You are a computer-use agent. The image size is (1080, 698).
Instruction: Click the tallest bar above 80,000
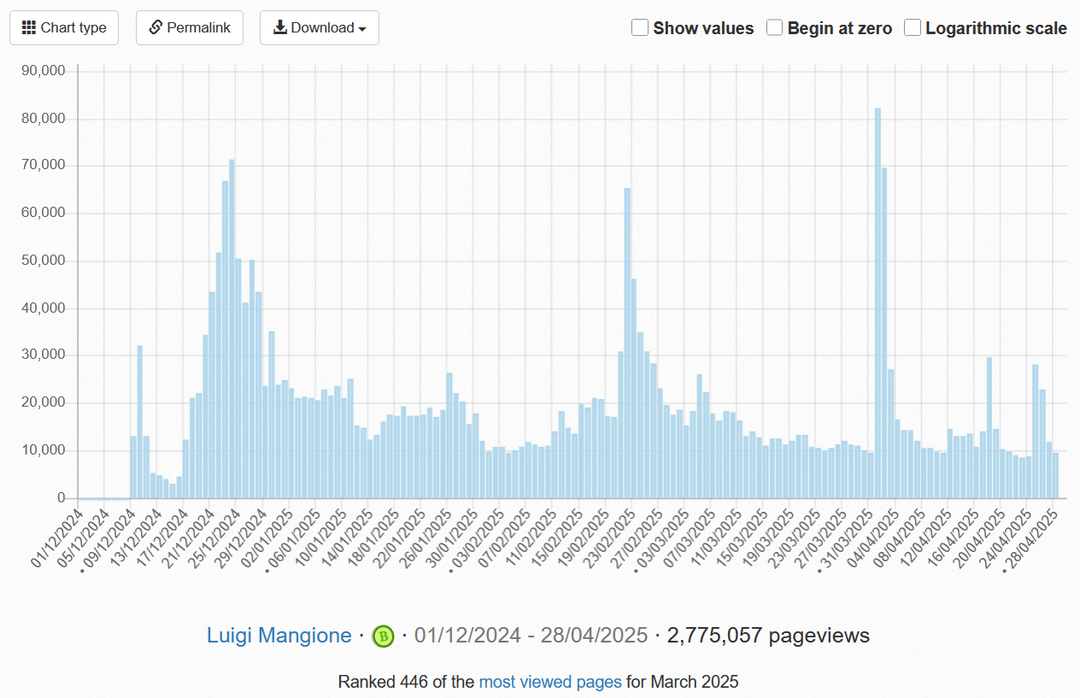click(878, 300)
